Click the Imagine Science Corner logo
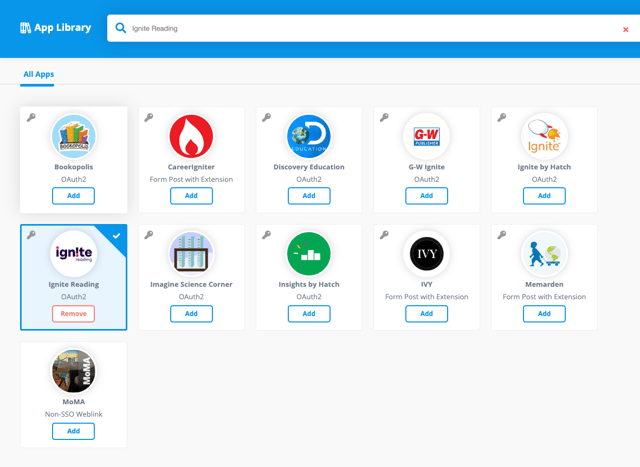This screenshot has height=467, width=640. click(x=191, y=254)
